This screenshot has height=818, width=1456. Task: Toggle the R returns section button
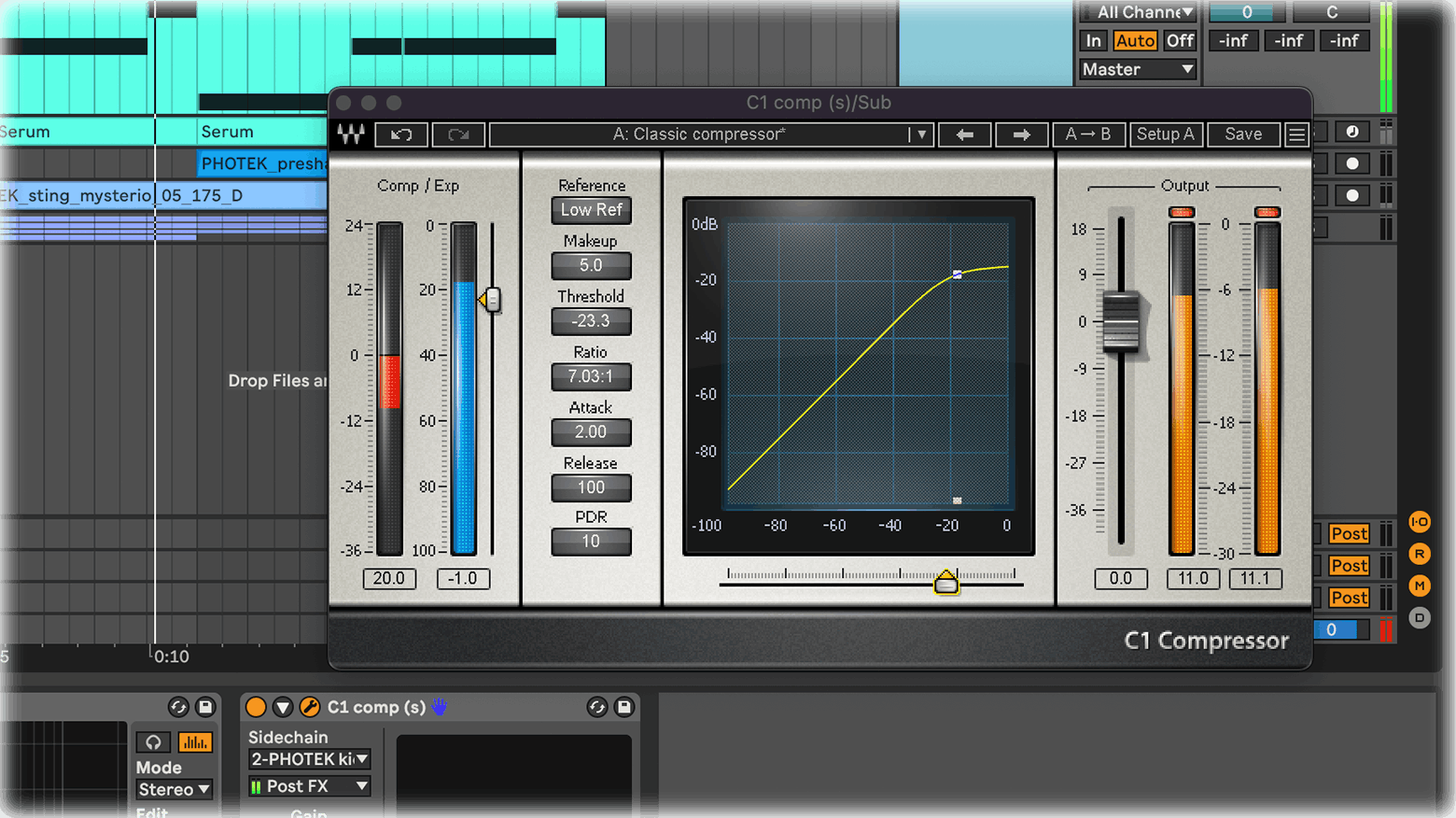1420,554
